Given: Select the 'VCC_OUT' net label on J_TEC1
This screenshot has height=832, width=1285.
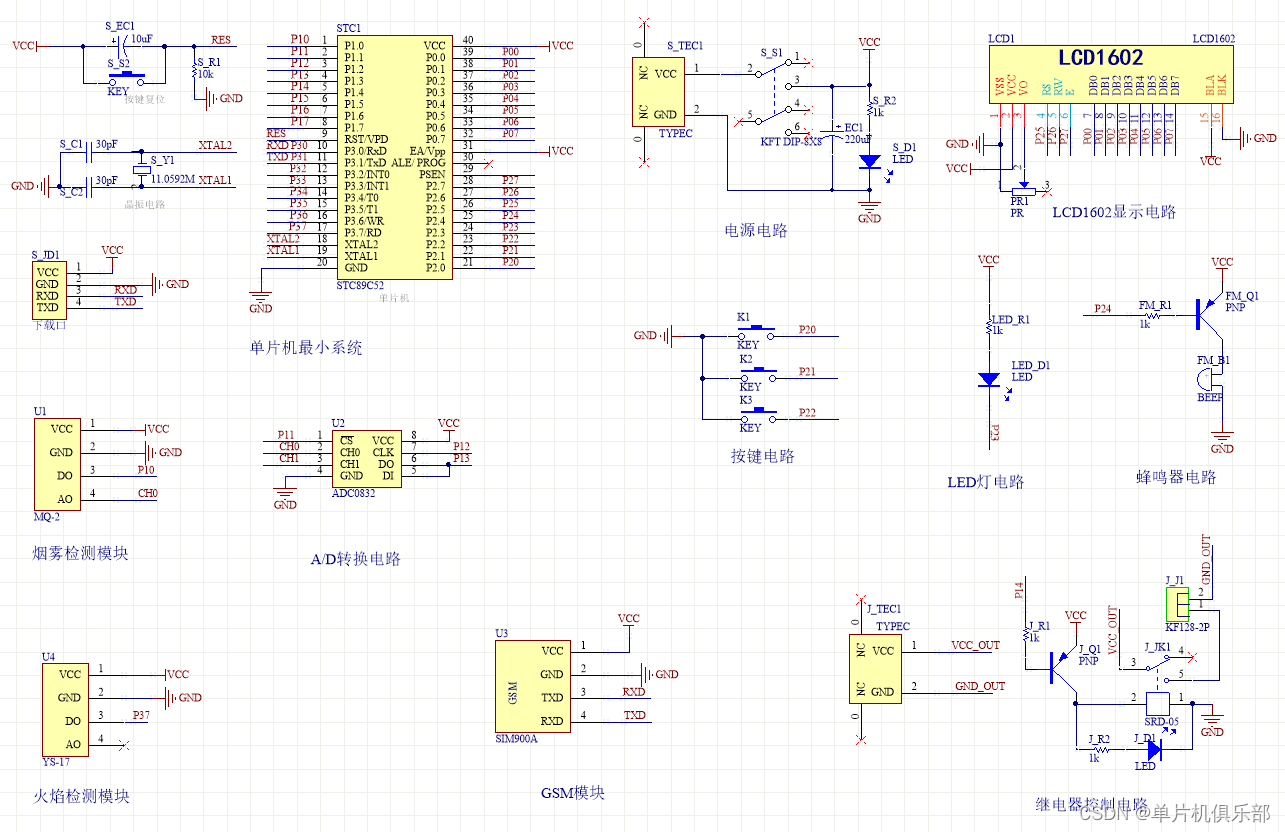Looking at the screenshot, I should point(975,646).
